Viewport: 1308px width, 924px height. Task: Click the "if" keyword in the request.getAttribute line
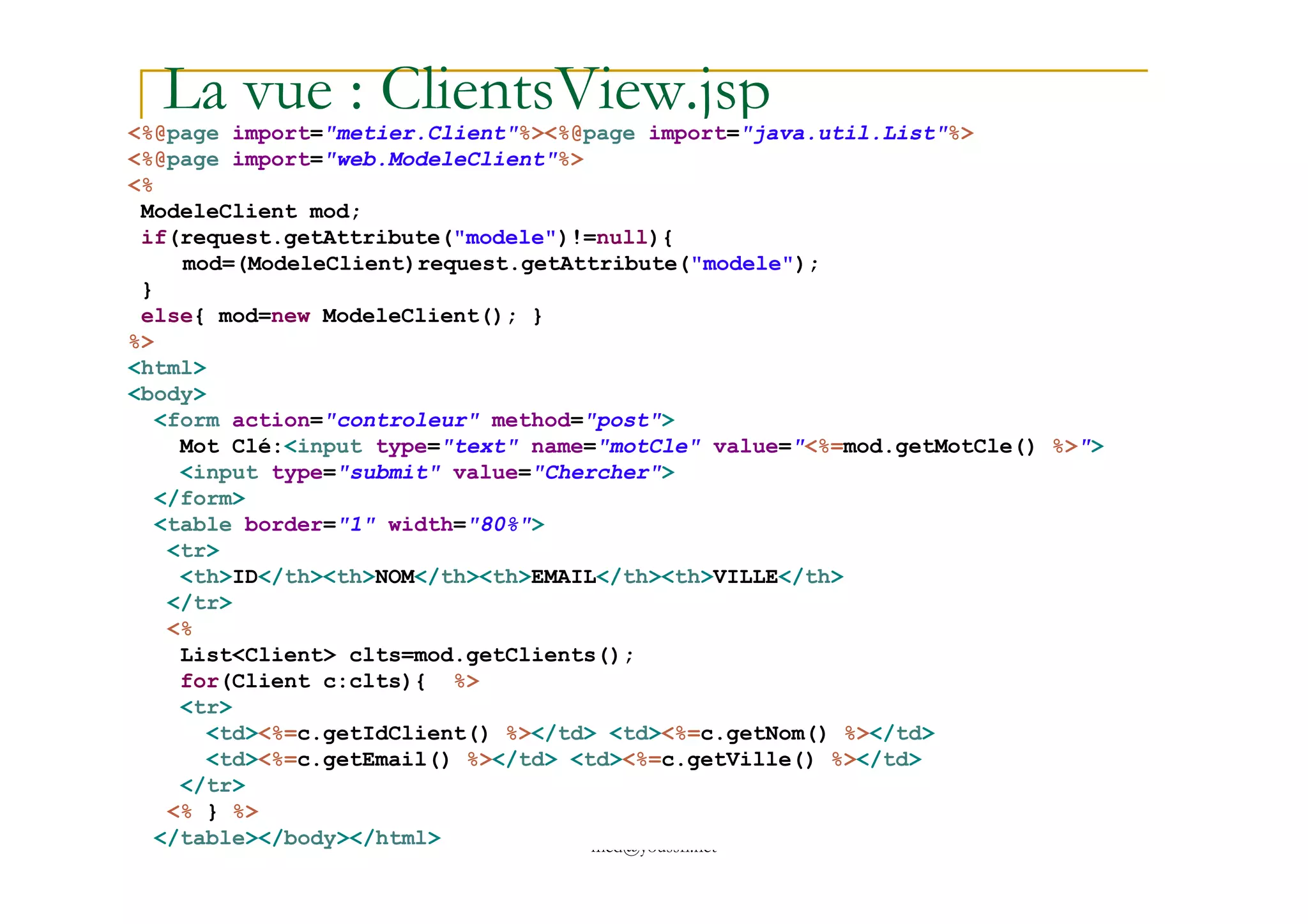(x=153, y=238)
